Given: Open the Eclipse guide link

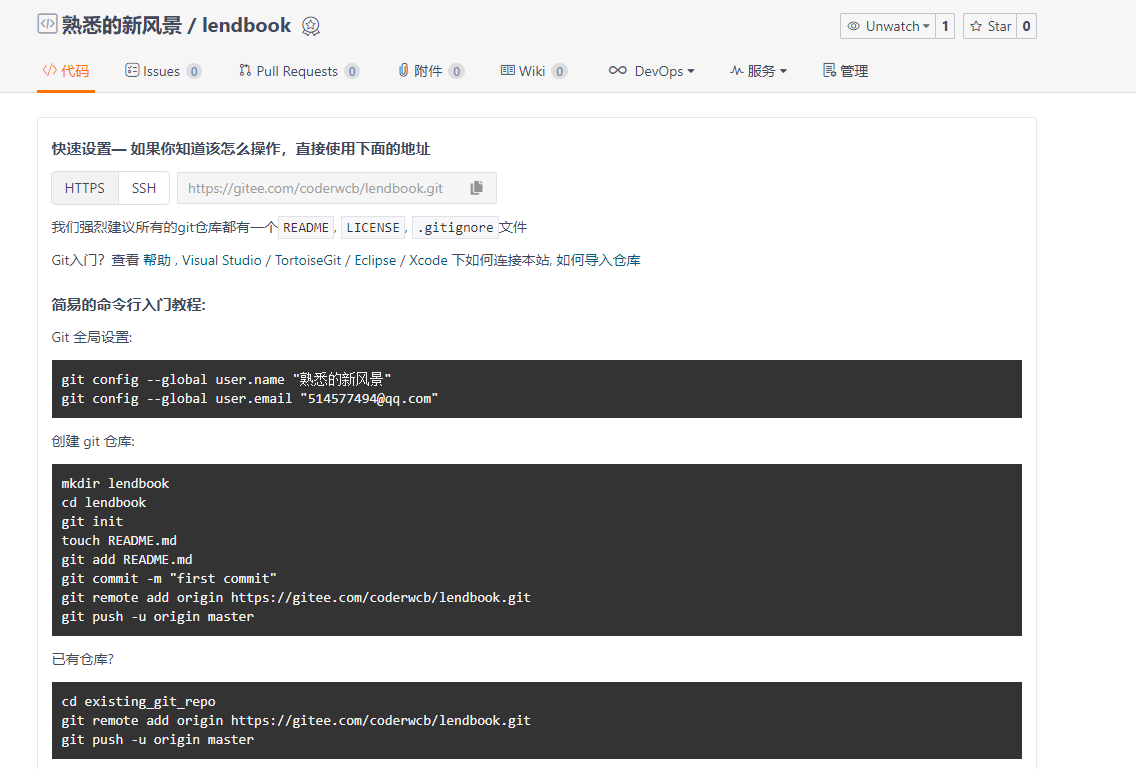Looking at the screenshot, I should pyautogui.click(x=375, y=260).
